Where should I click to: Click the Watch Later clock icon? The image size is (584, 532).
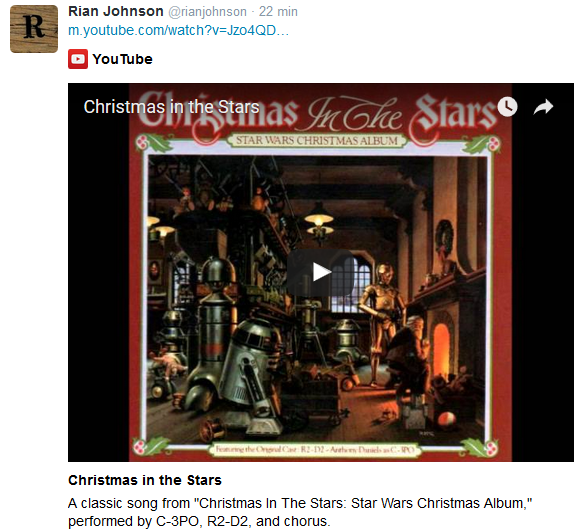click(508, 107)
